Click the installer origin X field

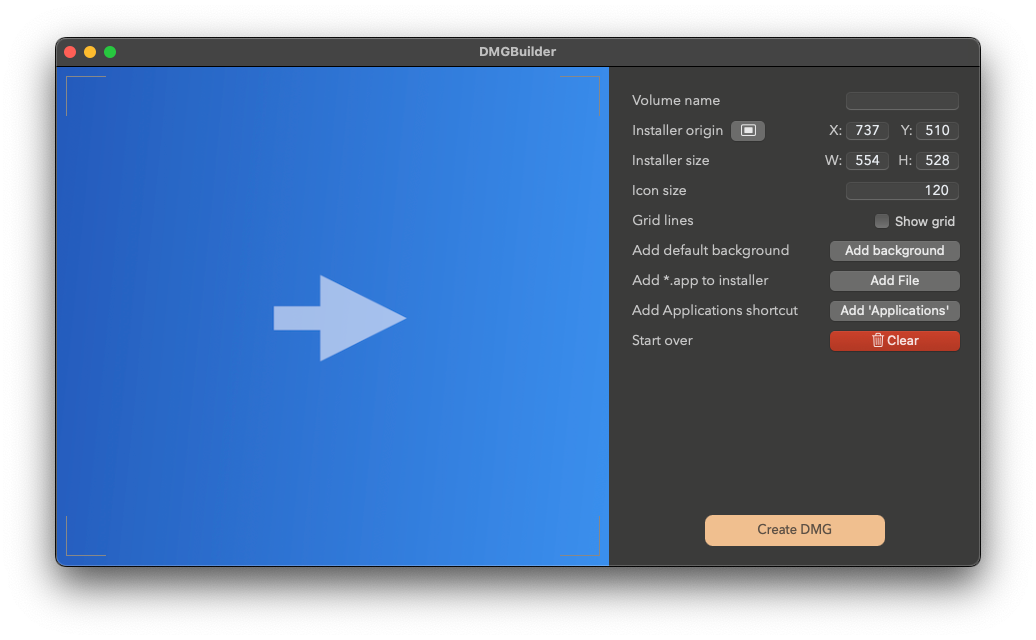click(867, 131)
